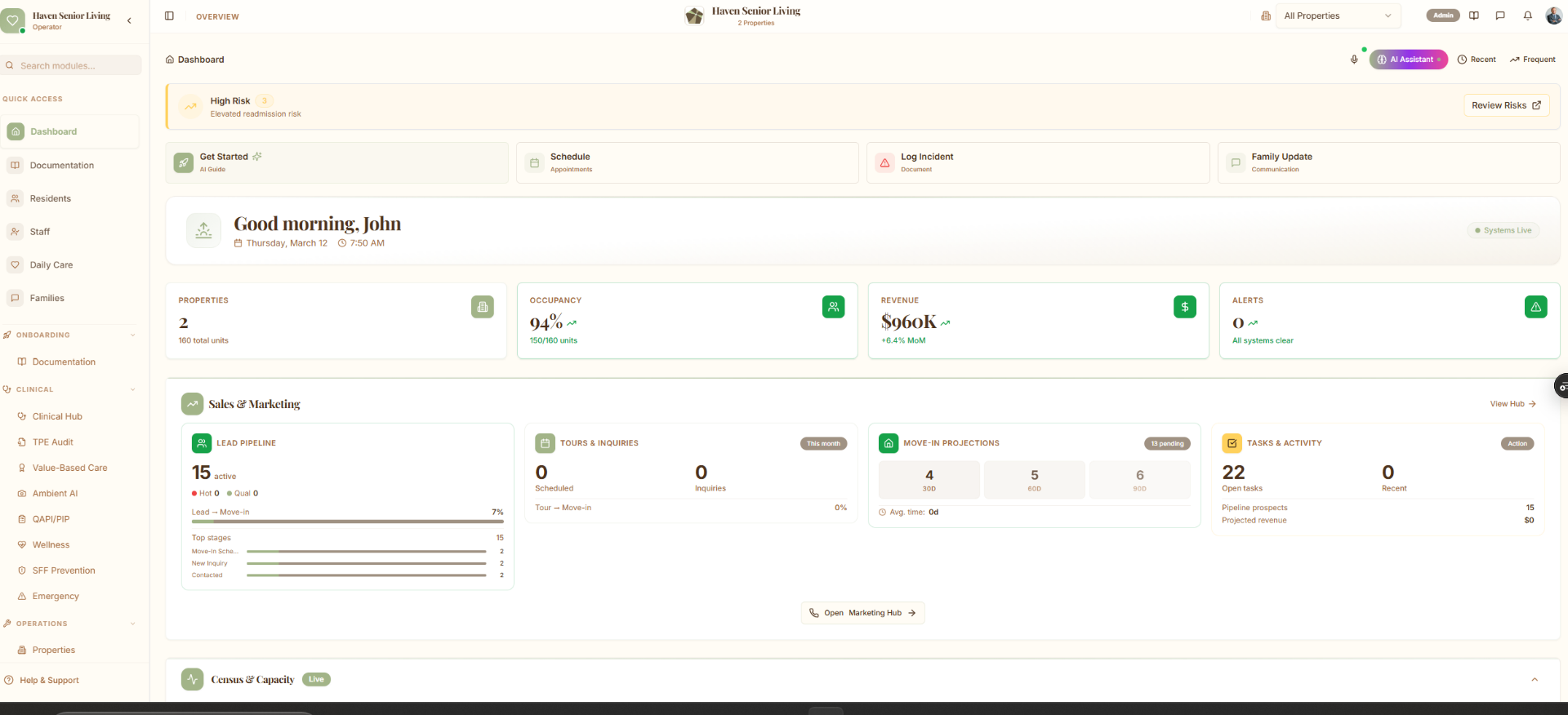Click the High Risk trend icon
1568x715 pixels.
[190, 106]
